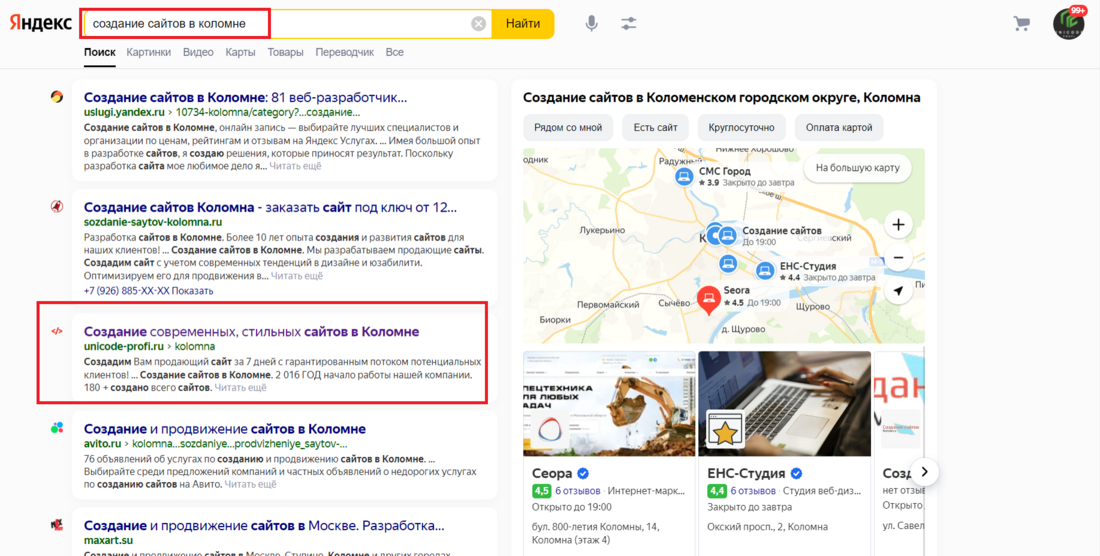Click the map geolocation arrow button
1100x556 pixels.
898,291
